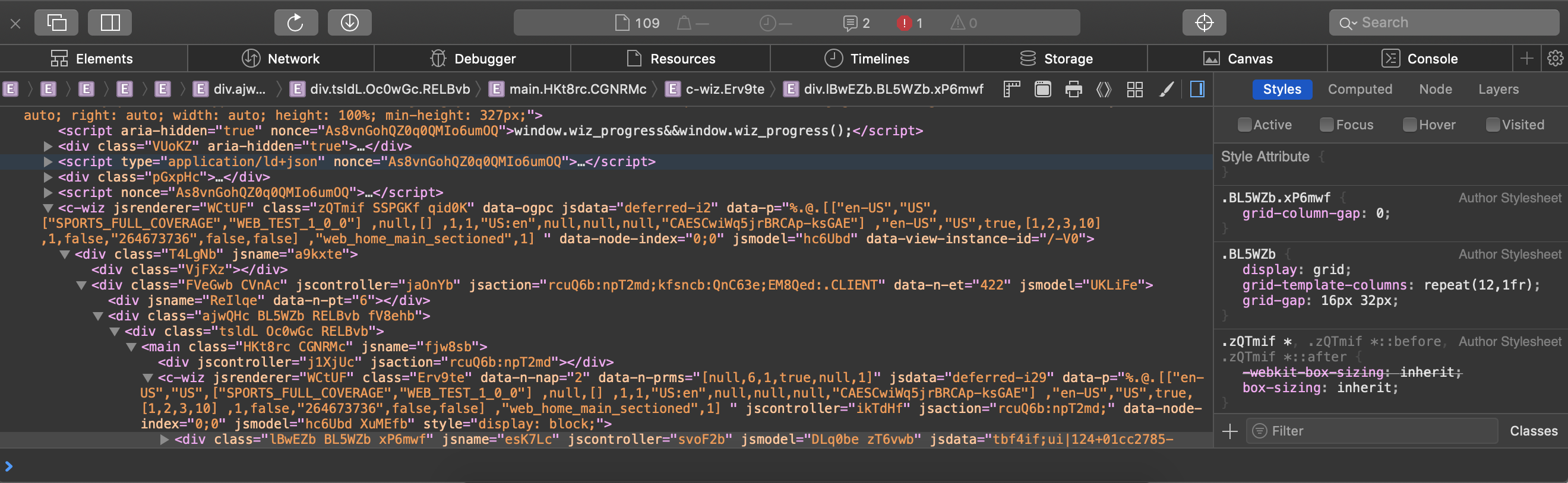Collapse the c-wiz zQTmif SSPGKf node

coord(48,208)
